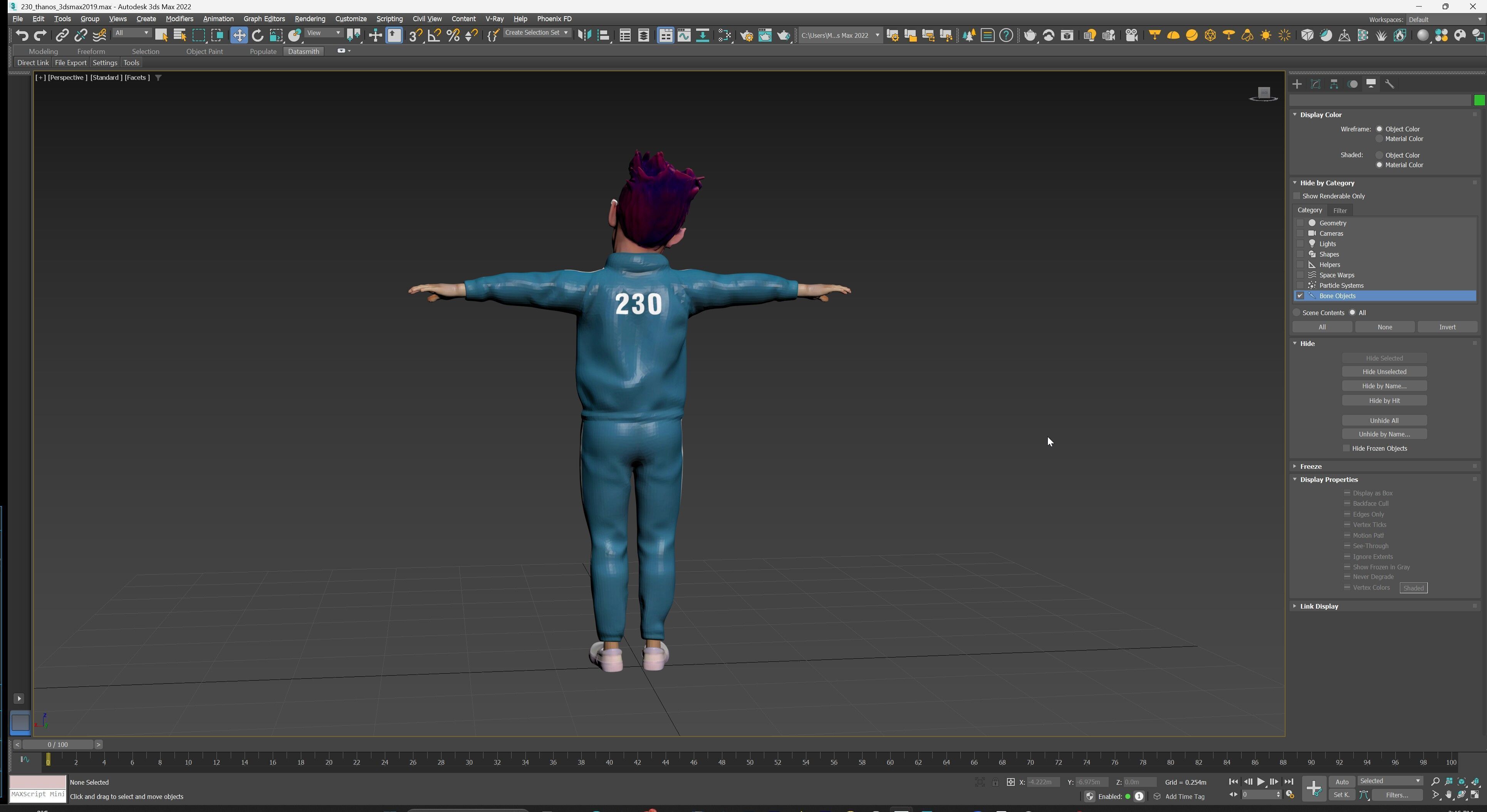Open the Create Selection Set dropdown
The height and width of the screenshot is (812, 1487).
pyautogui.click(x=566, y=33)
